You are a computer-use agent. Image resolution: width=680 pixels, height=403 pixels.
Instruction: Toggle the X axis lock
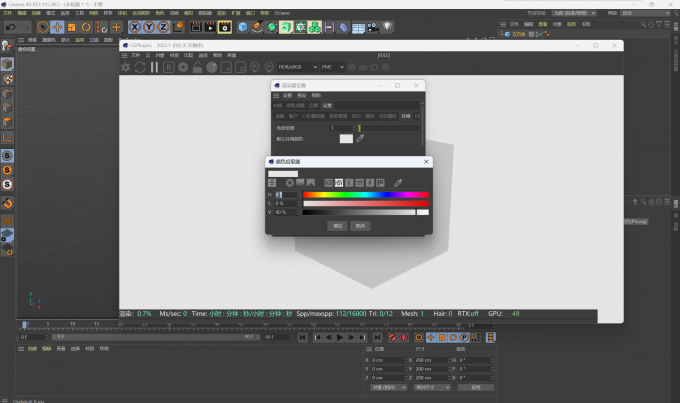point(135,27)
